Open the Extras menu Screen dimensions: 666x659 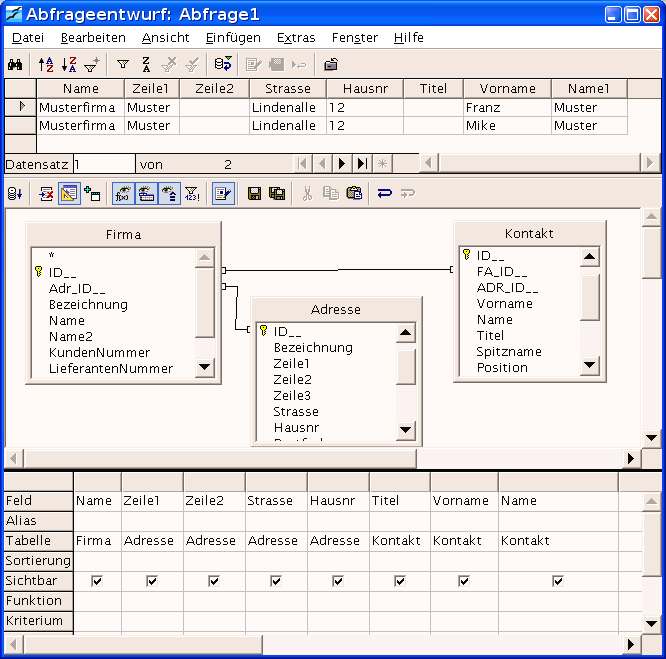pyautogui.click(x=295, y=38)
